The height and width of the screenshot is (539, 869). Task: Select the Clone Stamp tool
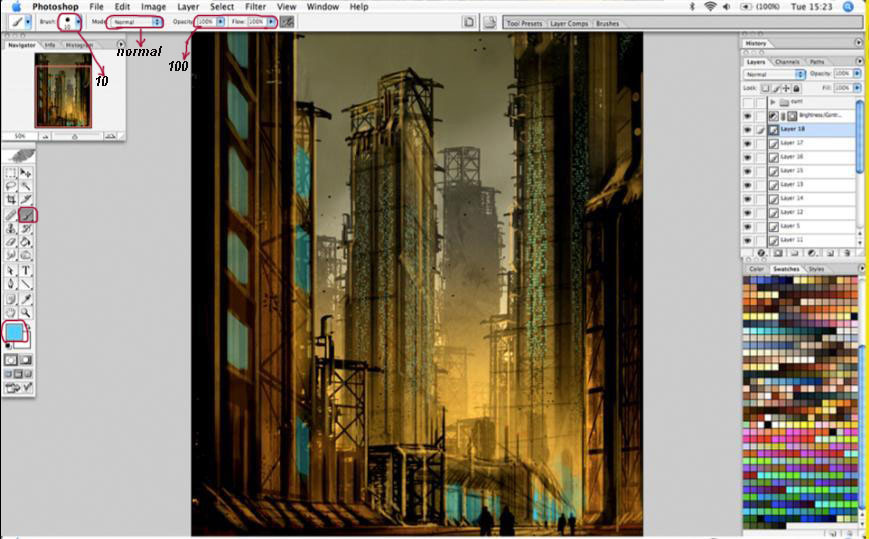[x=11, y=228]
